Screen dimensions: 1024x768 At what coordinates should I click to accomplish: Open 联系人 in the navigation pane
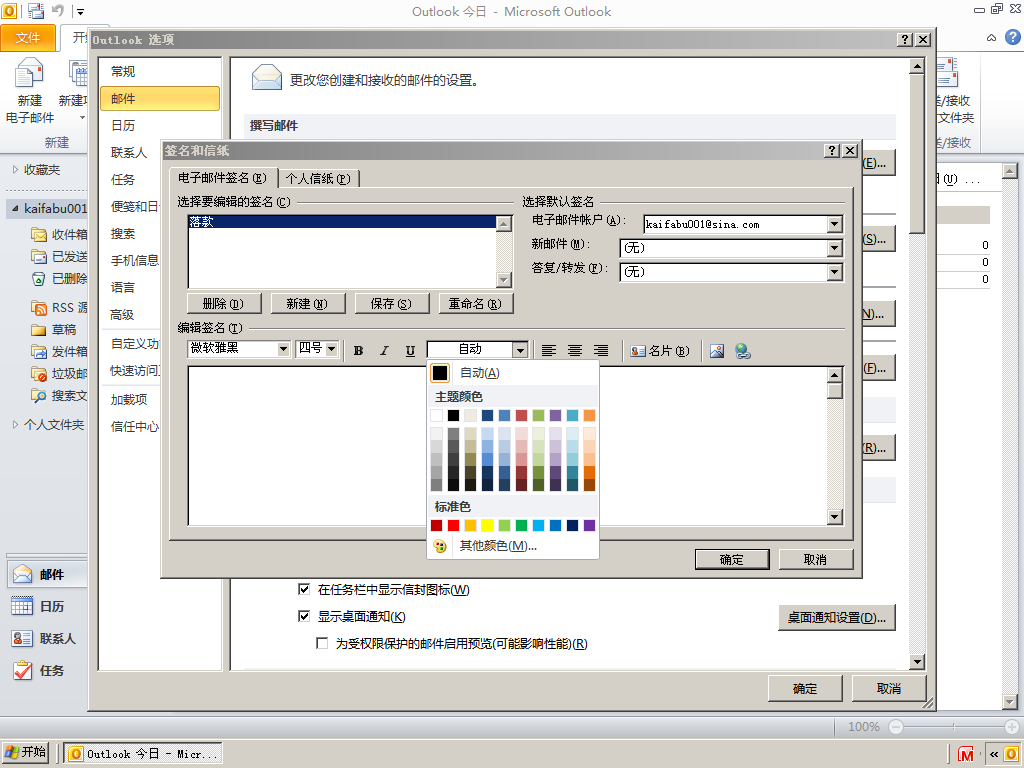[x=47, y=639]
